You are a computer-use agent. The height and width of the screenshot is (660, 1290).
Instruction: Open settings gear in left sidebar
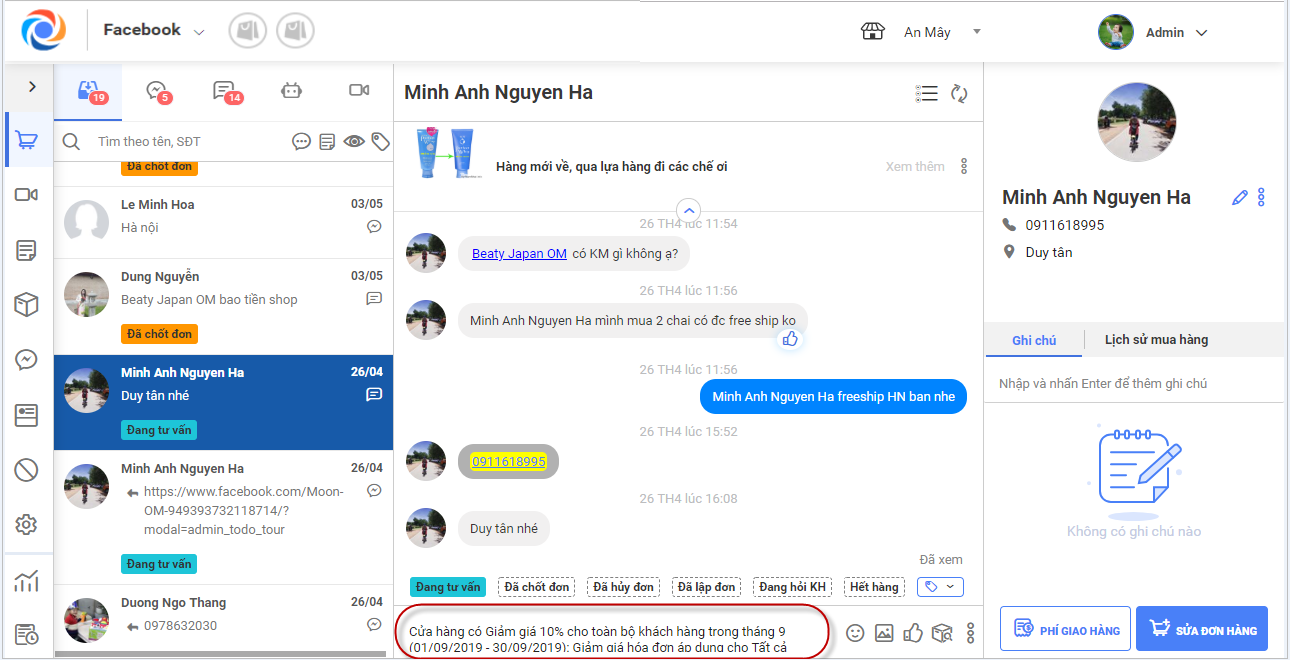[x=27, y=524]
